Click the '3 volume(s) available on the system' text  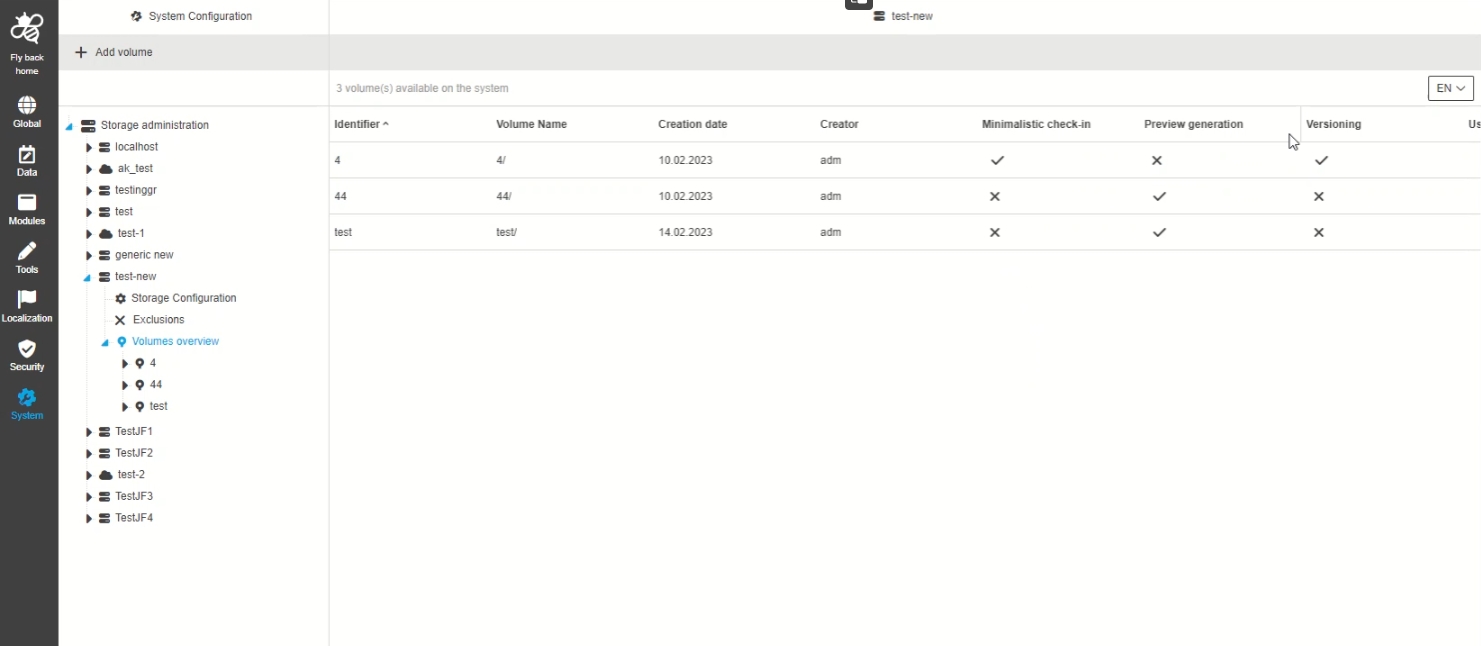(422, 88)
